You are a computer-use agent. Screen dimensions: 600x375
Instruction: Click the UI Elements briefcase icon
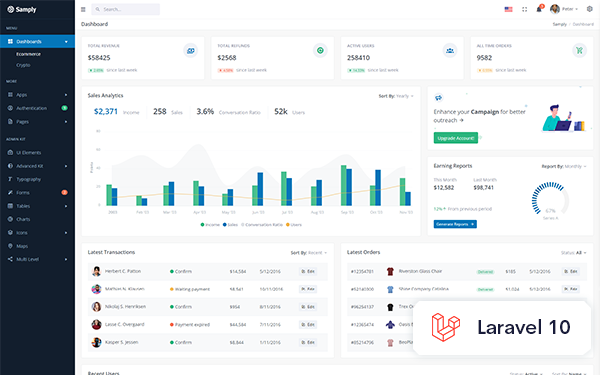10,152
